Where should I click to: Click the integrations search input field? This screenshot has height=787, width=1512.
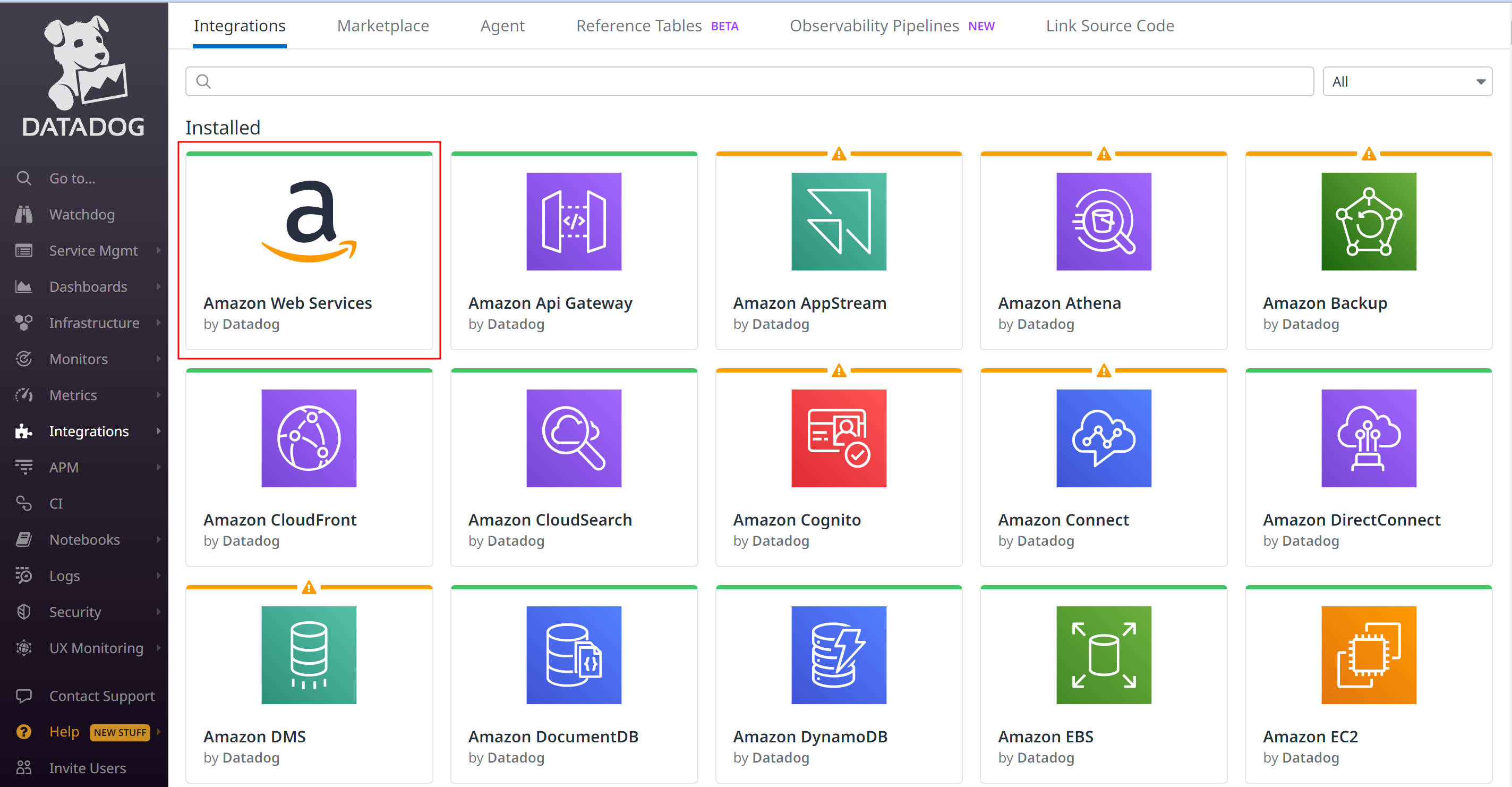click(748, 82)
